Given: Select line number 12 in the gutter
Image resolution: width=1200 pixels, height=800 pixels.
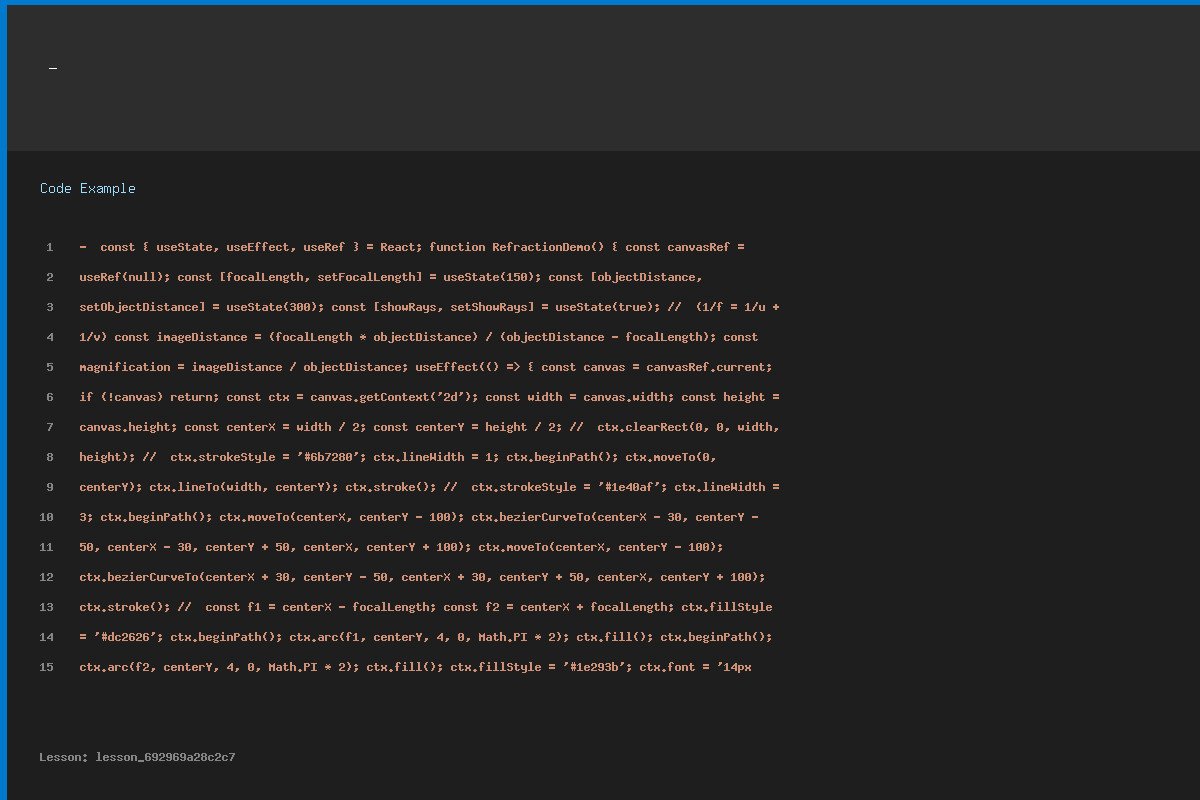Looking at the screenshot, I should (x=46, y=577).
